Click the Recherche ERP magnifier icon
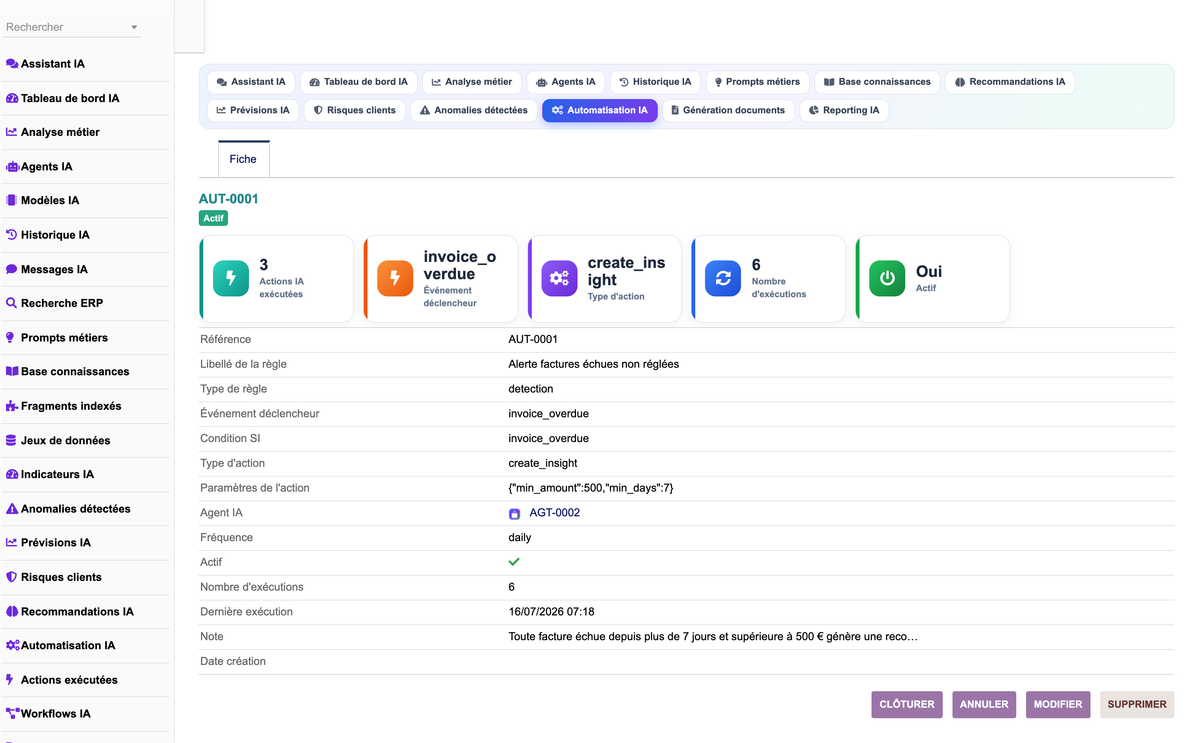The height and width of the screenshot is (743, 1200). [x=12, y=303]
